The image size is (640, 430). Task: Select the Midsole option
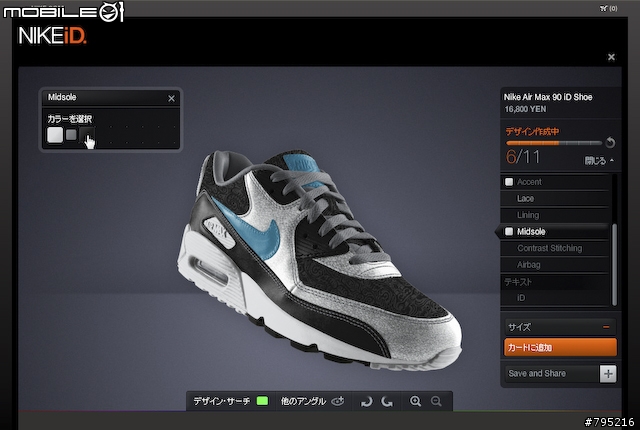555,232
